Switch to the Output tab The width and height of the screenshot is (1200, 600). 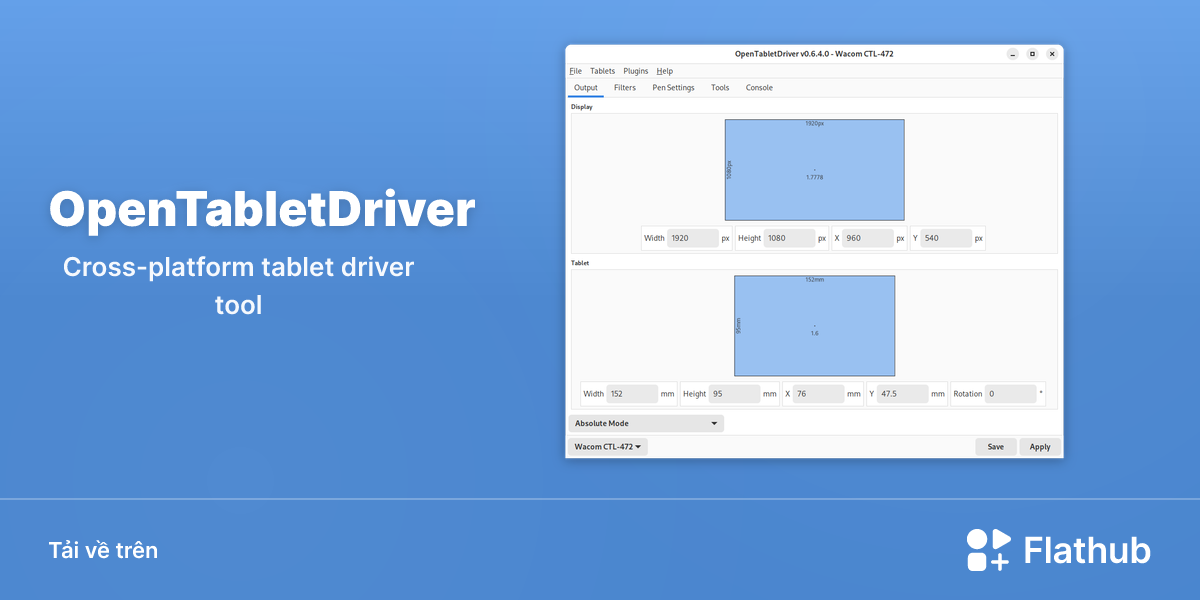[x=586, y=88]
